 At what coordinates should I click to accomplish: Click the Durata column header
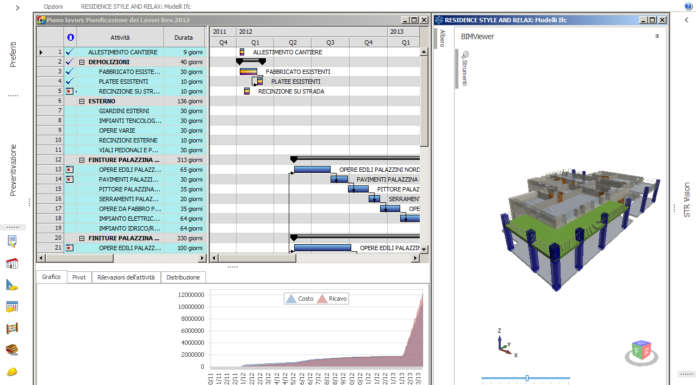pos(184,38)
